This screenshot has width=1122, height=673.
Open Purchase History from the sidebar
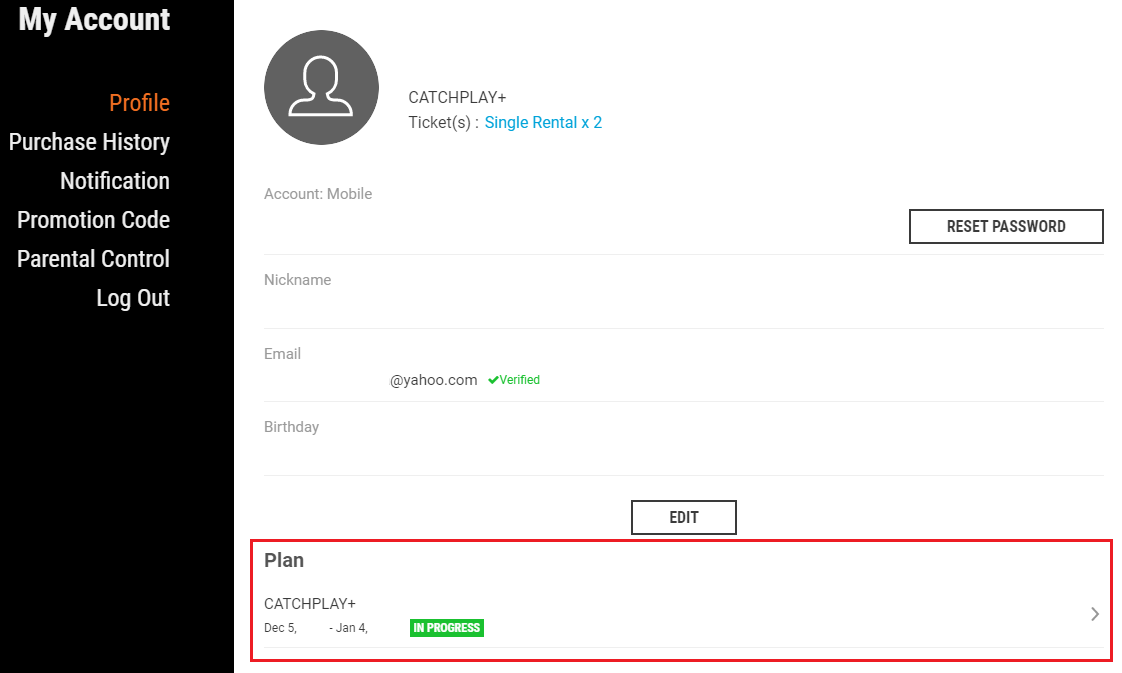point(89,142)
